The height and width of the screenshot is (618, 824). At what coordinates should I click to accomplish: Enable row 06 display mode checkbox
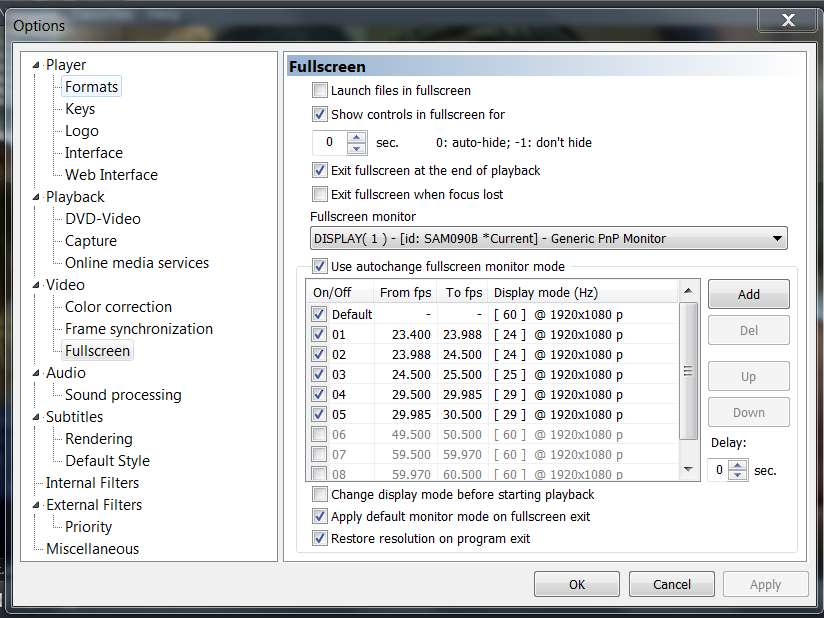pyautogui.click(x=318, y=434)
